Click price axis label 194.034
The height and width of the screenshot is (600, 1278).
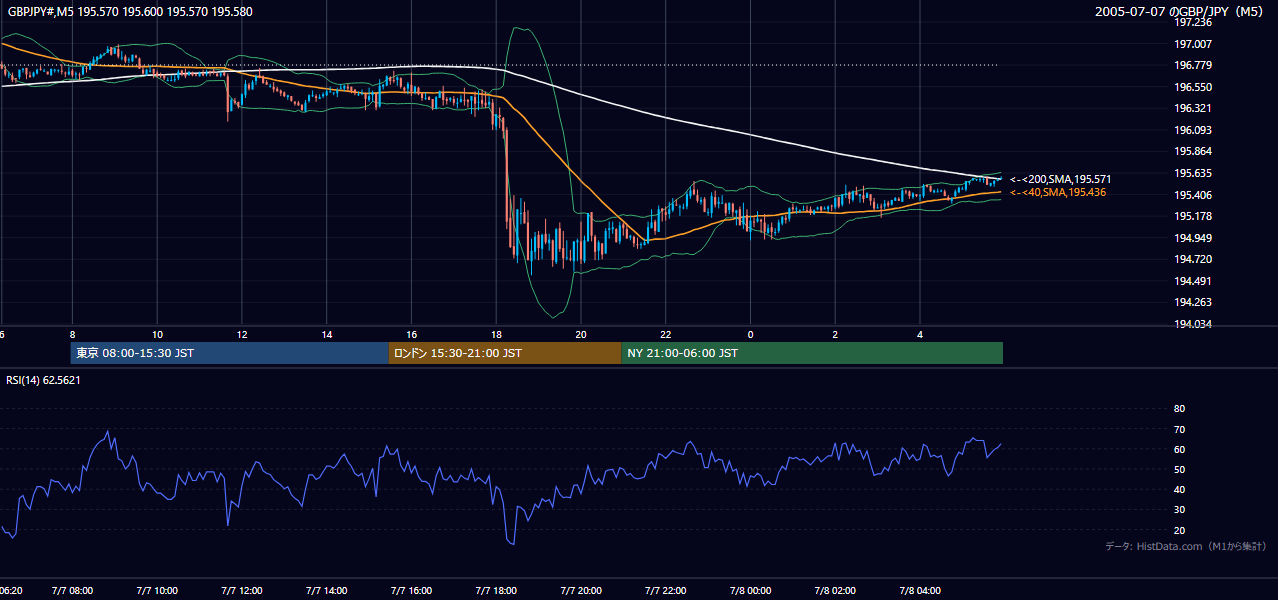click(x=1194, y=324)
